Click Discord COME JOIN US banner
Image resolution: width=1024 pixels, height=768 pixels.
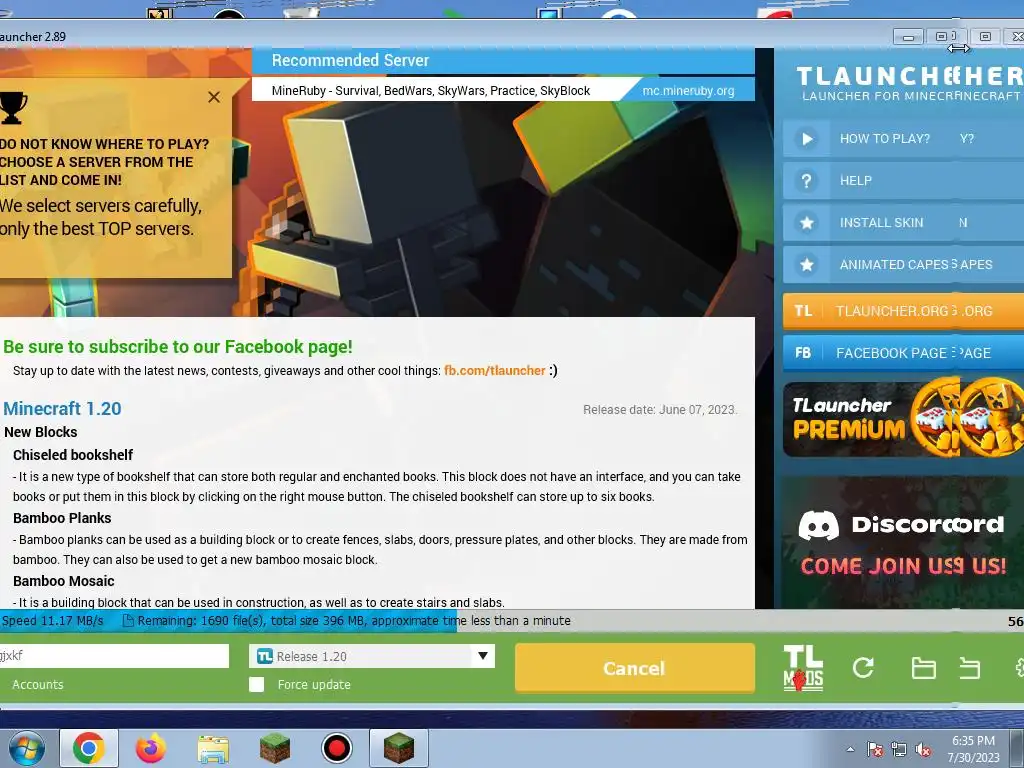(x=903, y=542)
